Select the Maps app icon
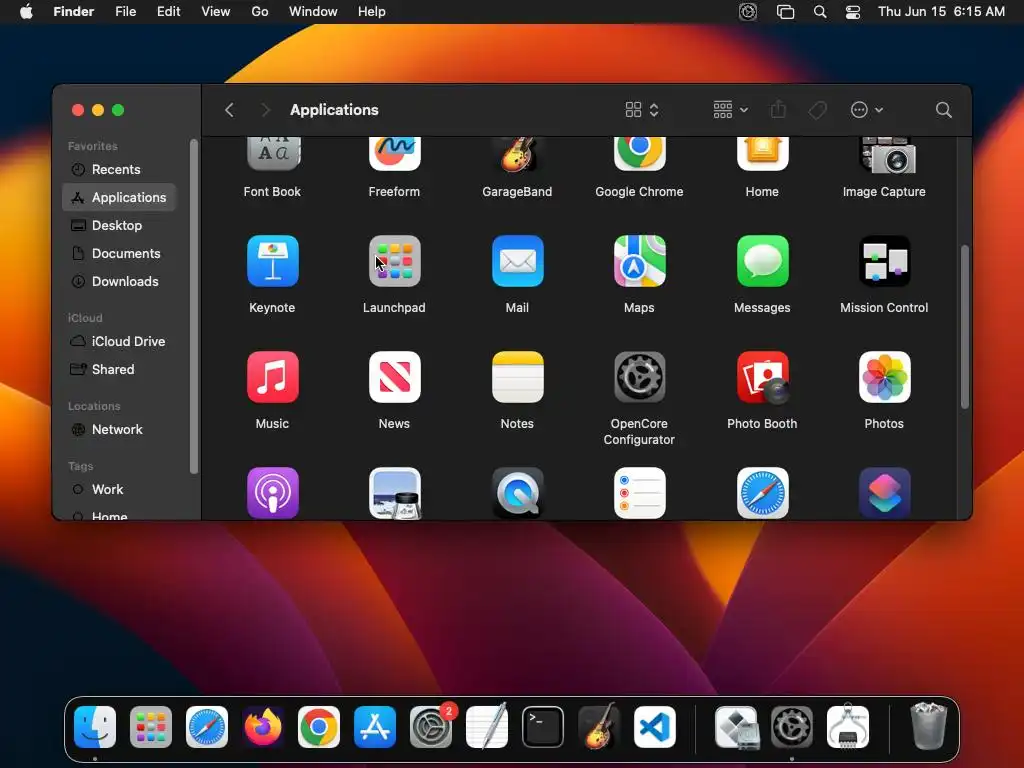This screenshot has height=768, width=1024. [639, 261]
